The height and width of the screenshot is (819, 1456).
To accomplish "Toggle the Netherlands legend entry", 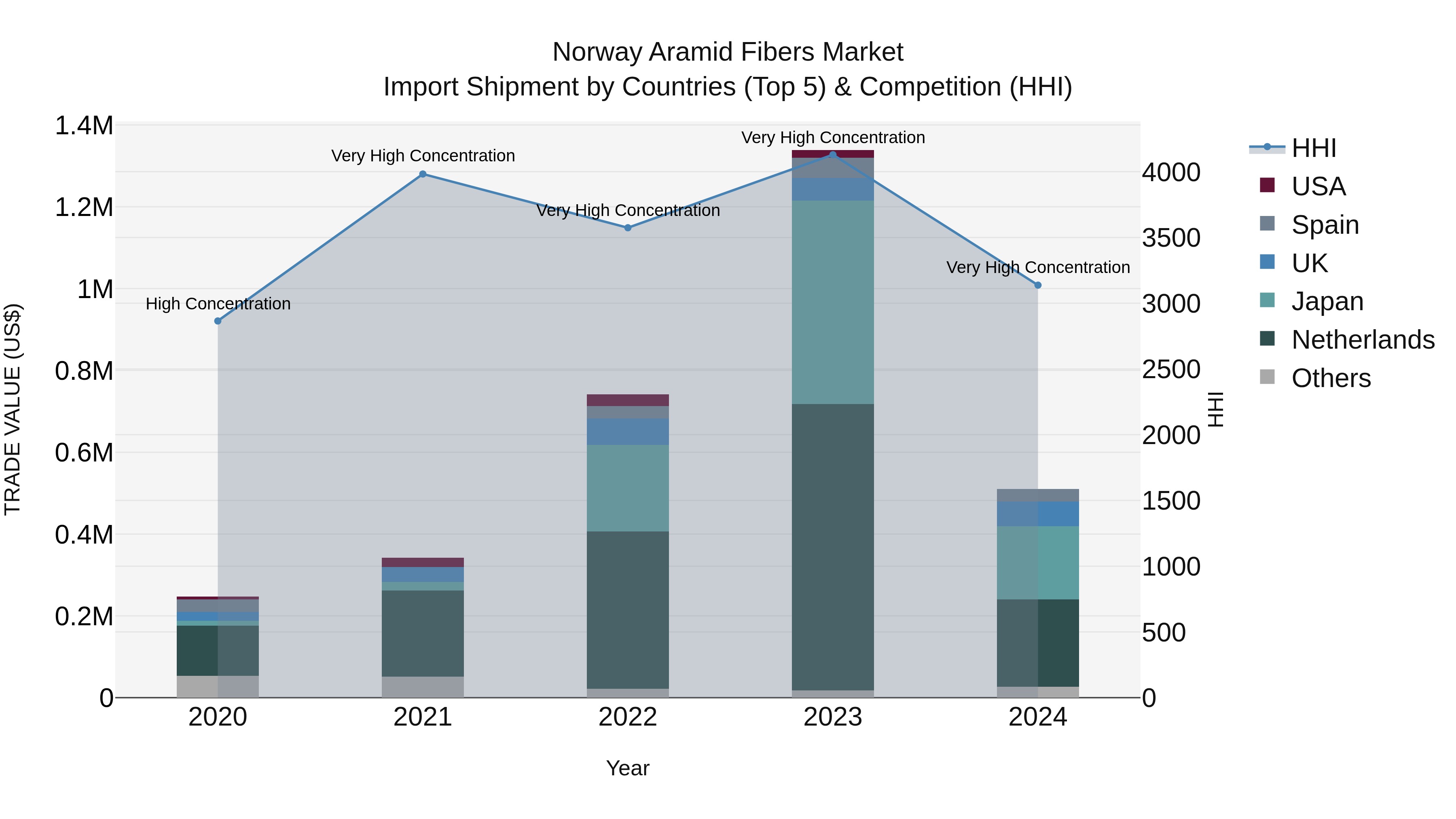I will click(x=1347, y=340).
